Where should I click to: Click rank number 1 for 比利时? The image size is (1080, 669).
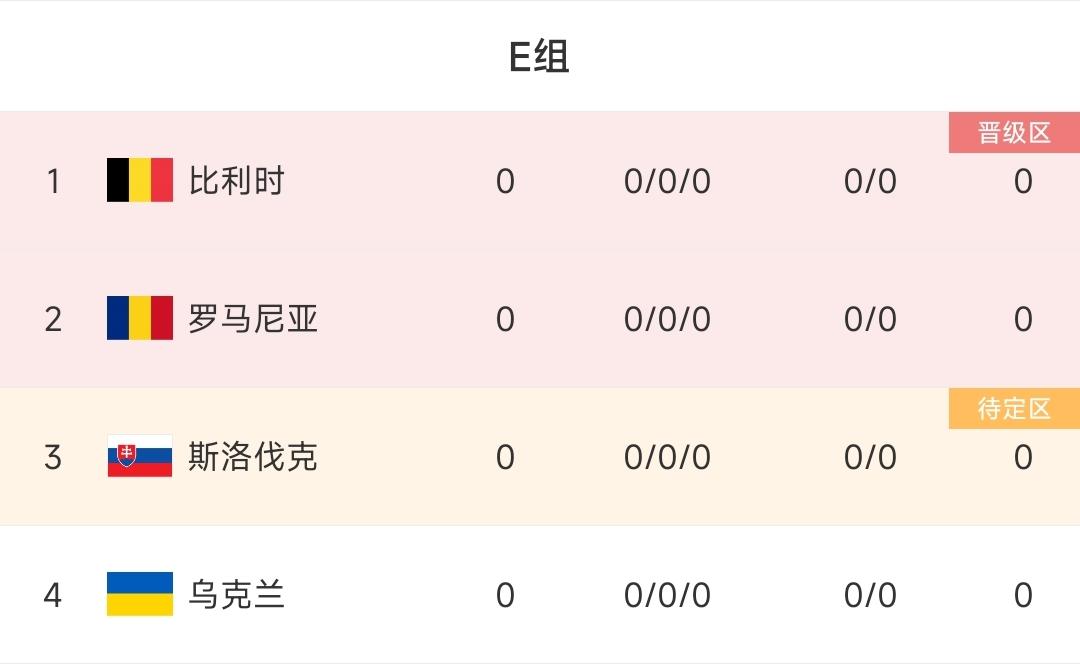[x=53, y=181]
